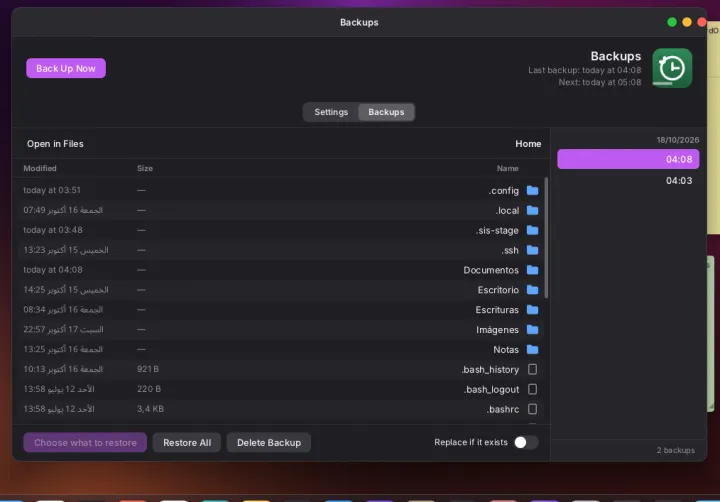The height and width of the screenshot is (502, 720).
Task: Click the today at 04:08 modified cell
Action: (x=53, y=270)
